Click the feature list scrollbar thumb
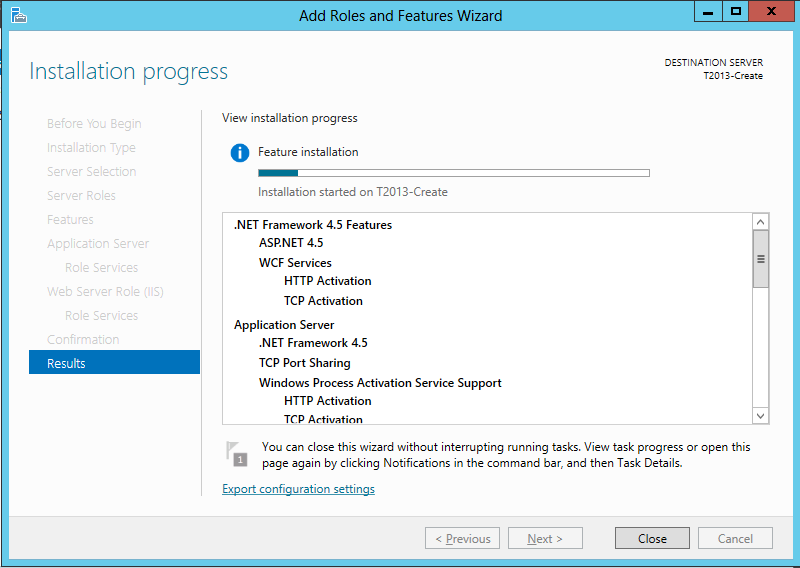 click(760, 258)
